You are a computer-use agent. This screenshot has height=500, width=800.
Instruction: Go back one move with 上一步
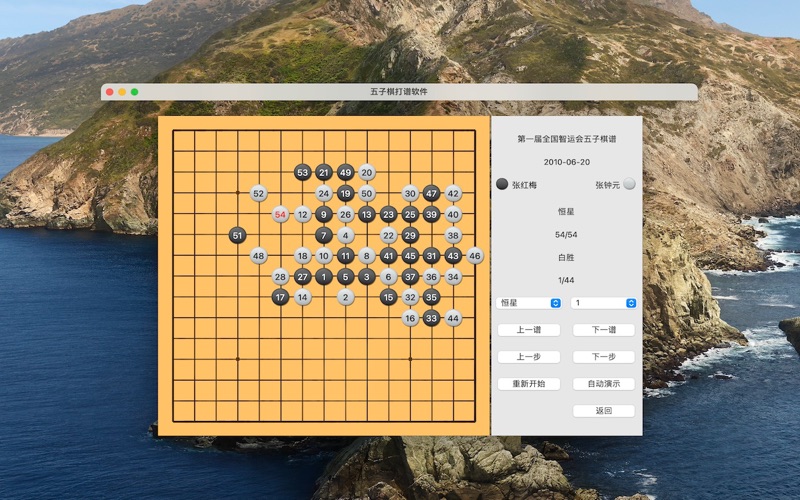click(529, 357)
